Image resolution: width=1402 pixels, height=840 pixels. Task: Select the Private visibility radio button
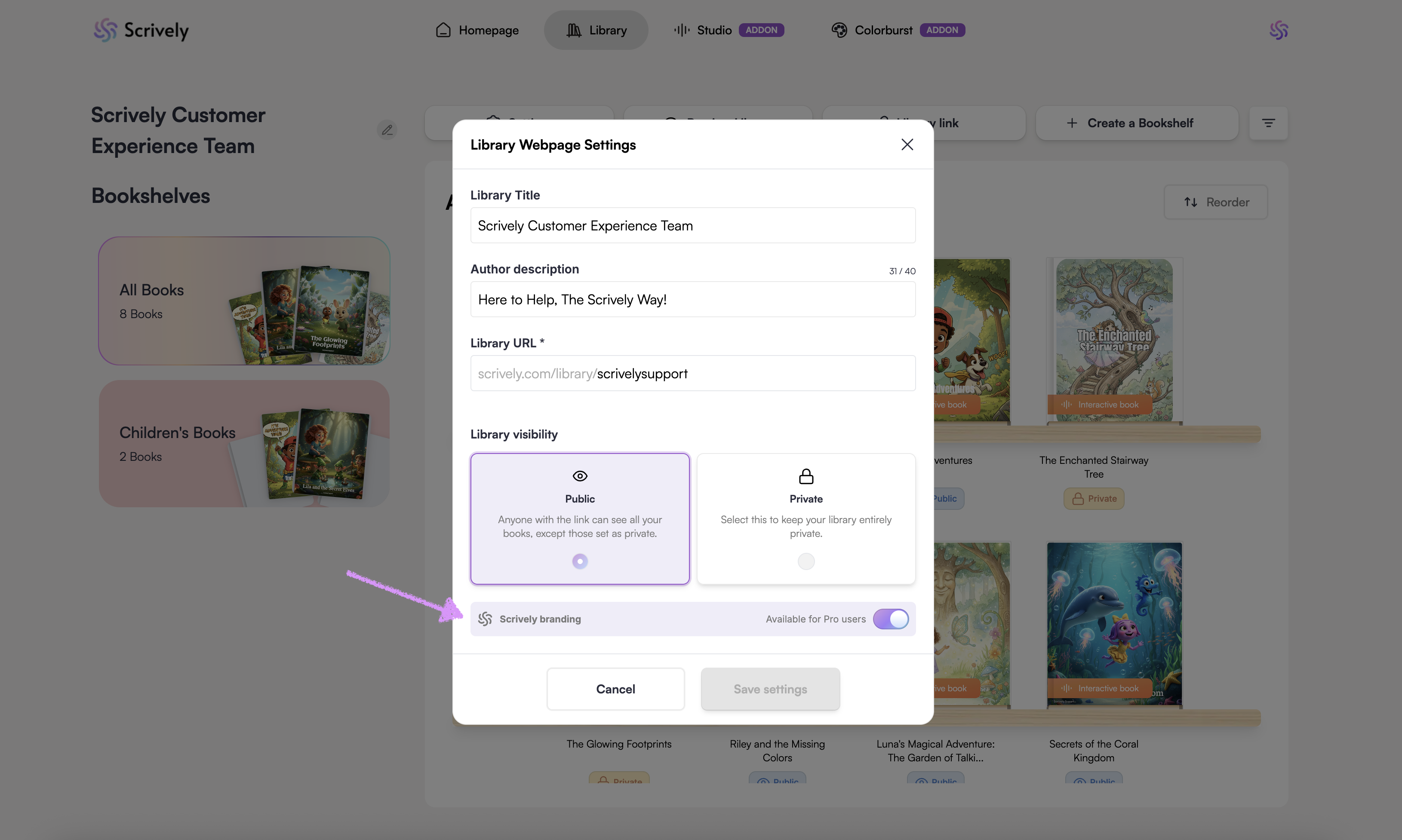(x=806, y=561)
